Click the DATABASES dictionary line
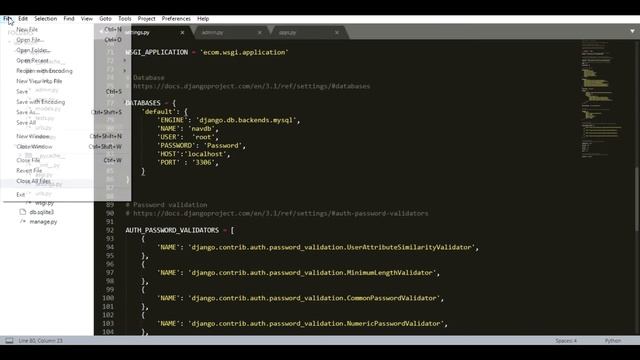This screenshot has width=640, height=360. (151, 103)
